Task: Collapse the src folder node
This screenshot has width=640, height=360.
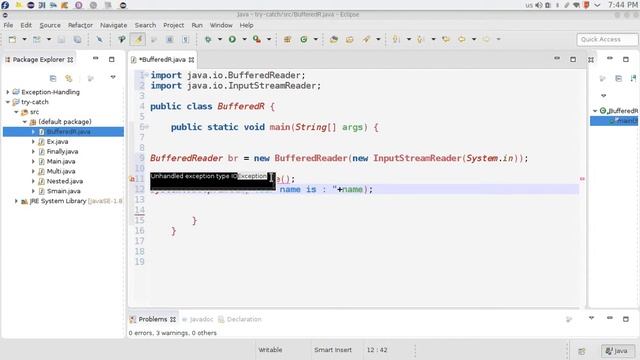Action: [x=16, y=112]
